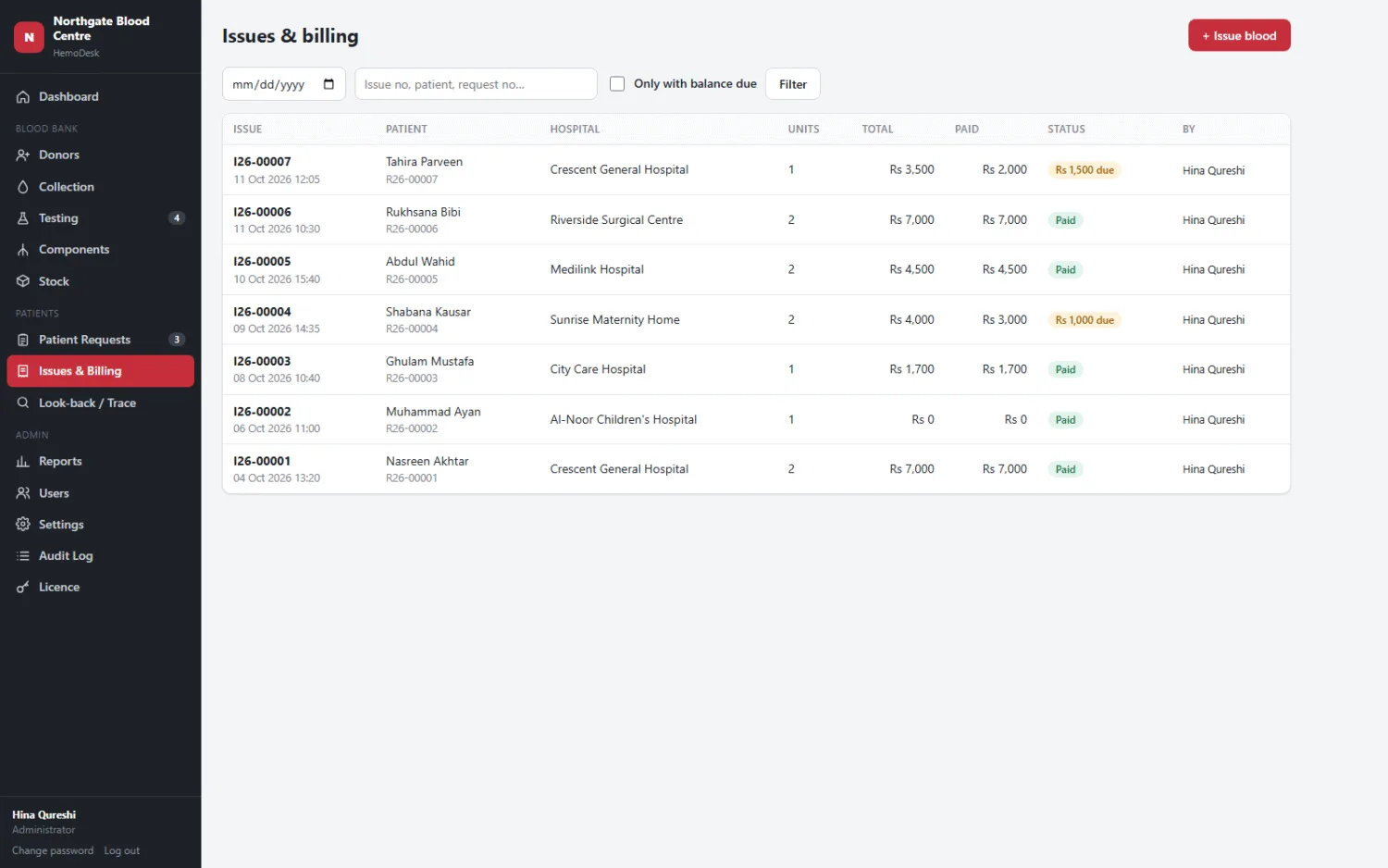
Task: Click the Patient Requests badge showing 3
Action: 177,340
